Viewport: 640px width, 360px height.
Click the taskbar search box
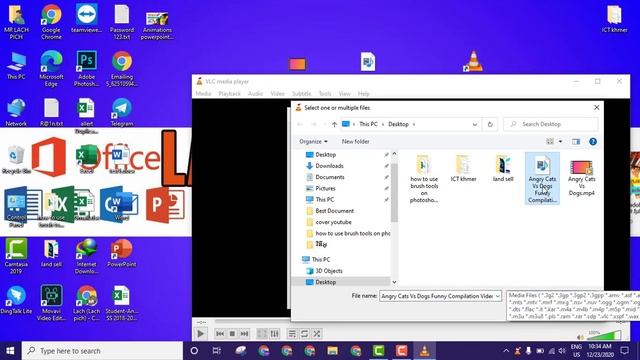102,351
